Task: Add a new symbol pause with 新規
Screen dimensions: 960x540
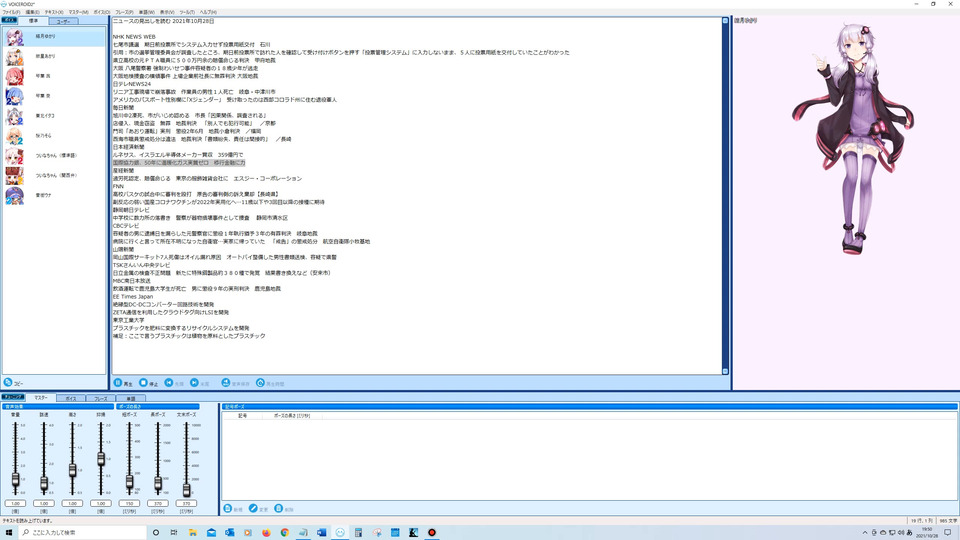Action: tap(233, 509)
